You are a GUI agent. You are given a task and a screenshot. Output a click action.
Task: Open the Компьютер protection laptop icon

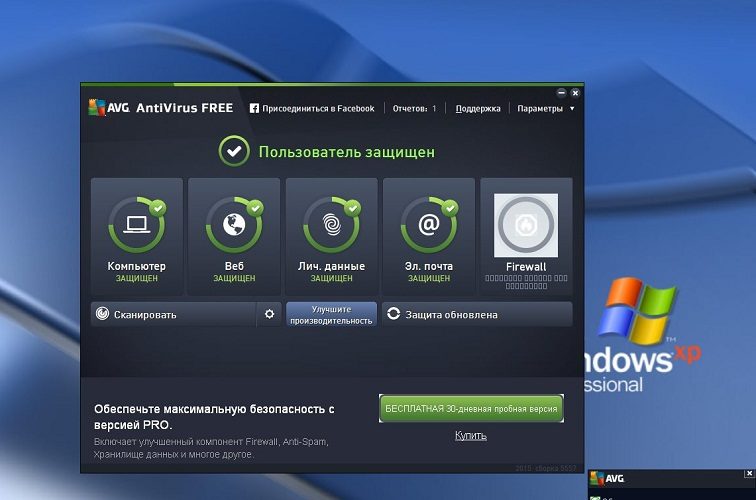tap(137, 225)
